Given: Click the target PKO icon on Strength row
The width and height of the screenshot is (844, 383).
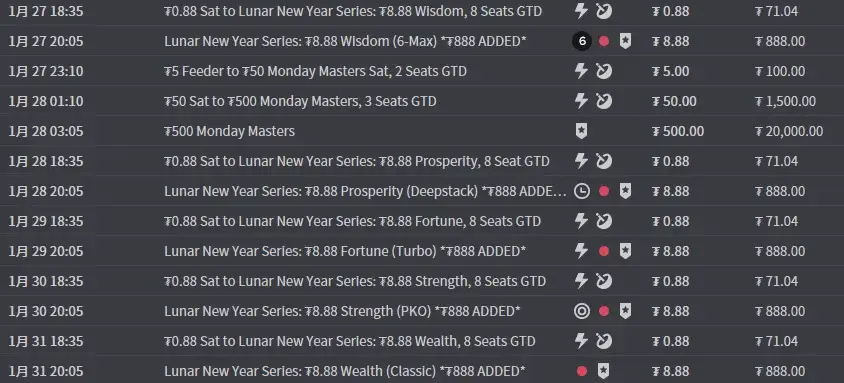Looking at the screenshot, I should pos(581,311).
